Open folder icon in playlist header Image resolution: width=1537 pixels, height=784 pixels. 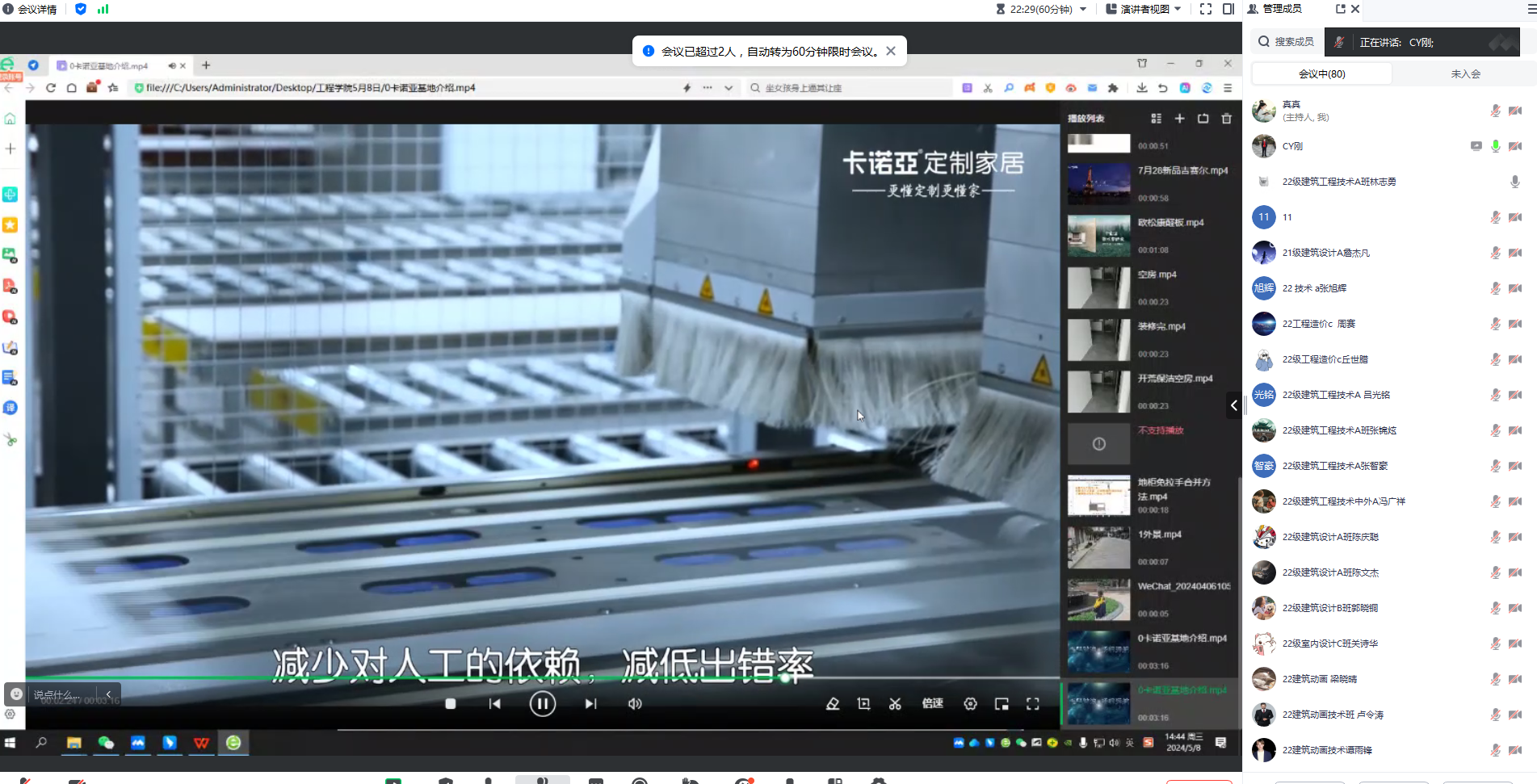[x=1203, y=119]
